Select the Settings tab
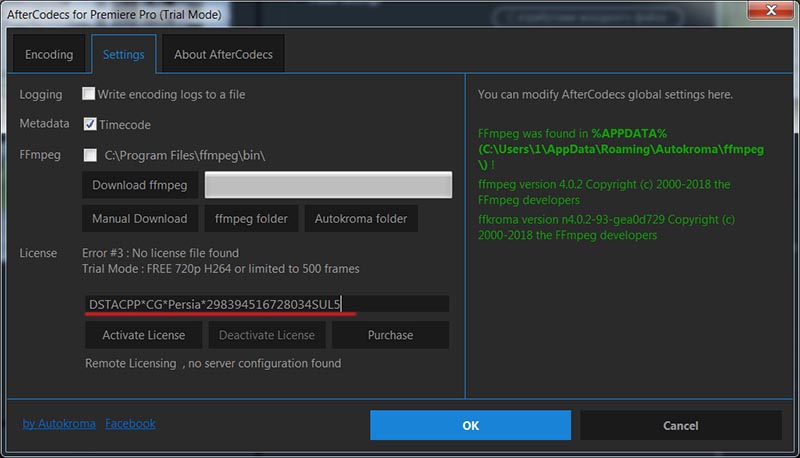This screenshot has width=800, height=458. [123, 54]
